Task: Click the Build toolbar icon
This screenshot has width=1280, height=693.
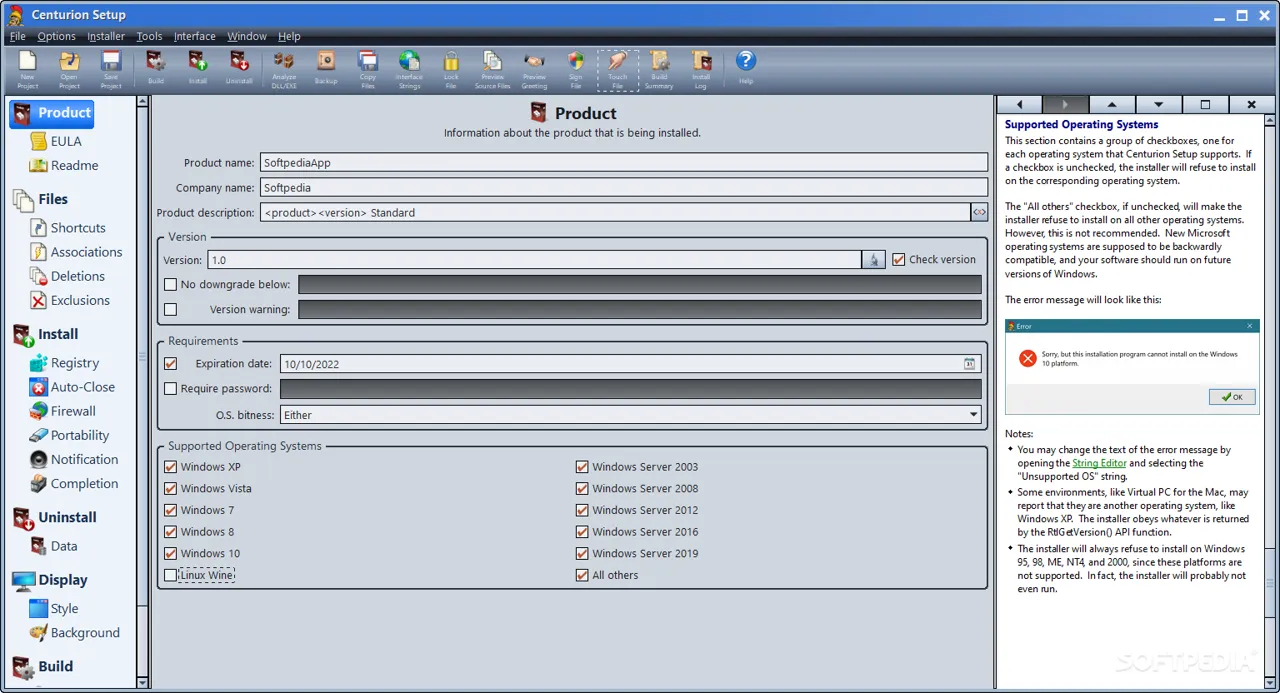Action: click(x=155, y=68)
